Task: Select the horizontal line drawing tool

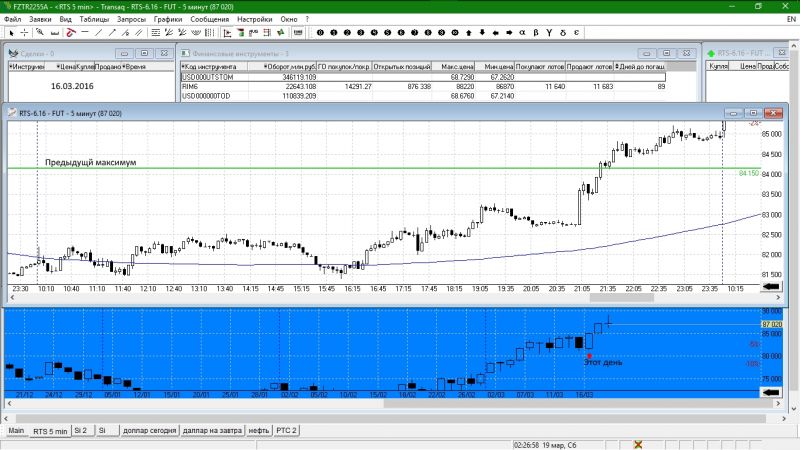Action: pyautogui.click(x=85, y=32)
